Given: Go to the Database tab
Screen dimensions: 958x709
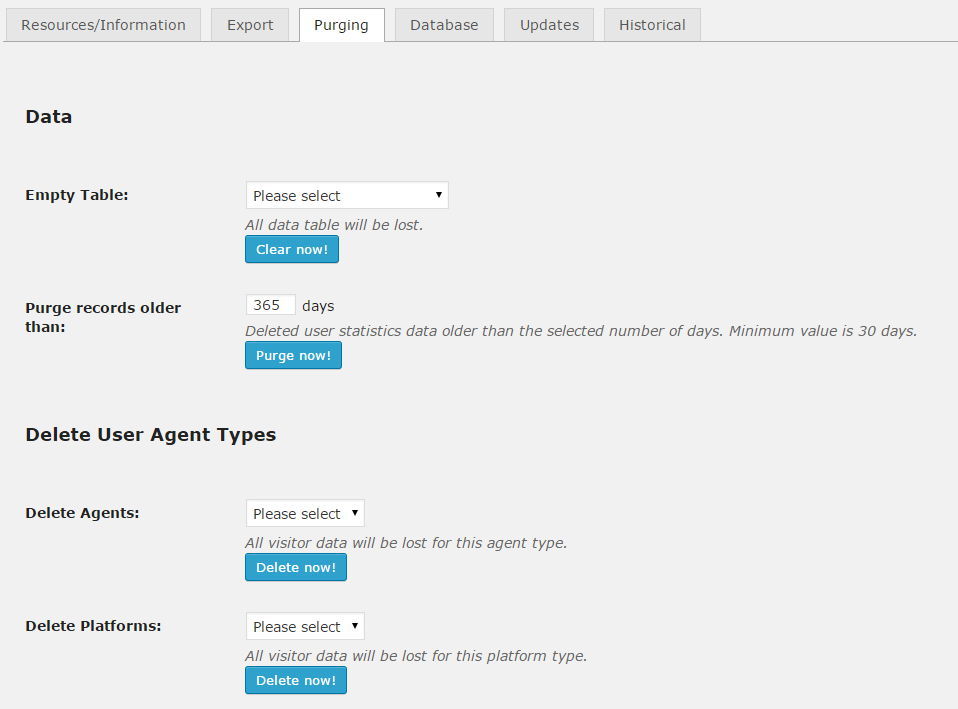Looking at the screenshot, I should click(x=444, y=25).
